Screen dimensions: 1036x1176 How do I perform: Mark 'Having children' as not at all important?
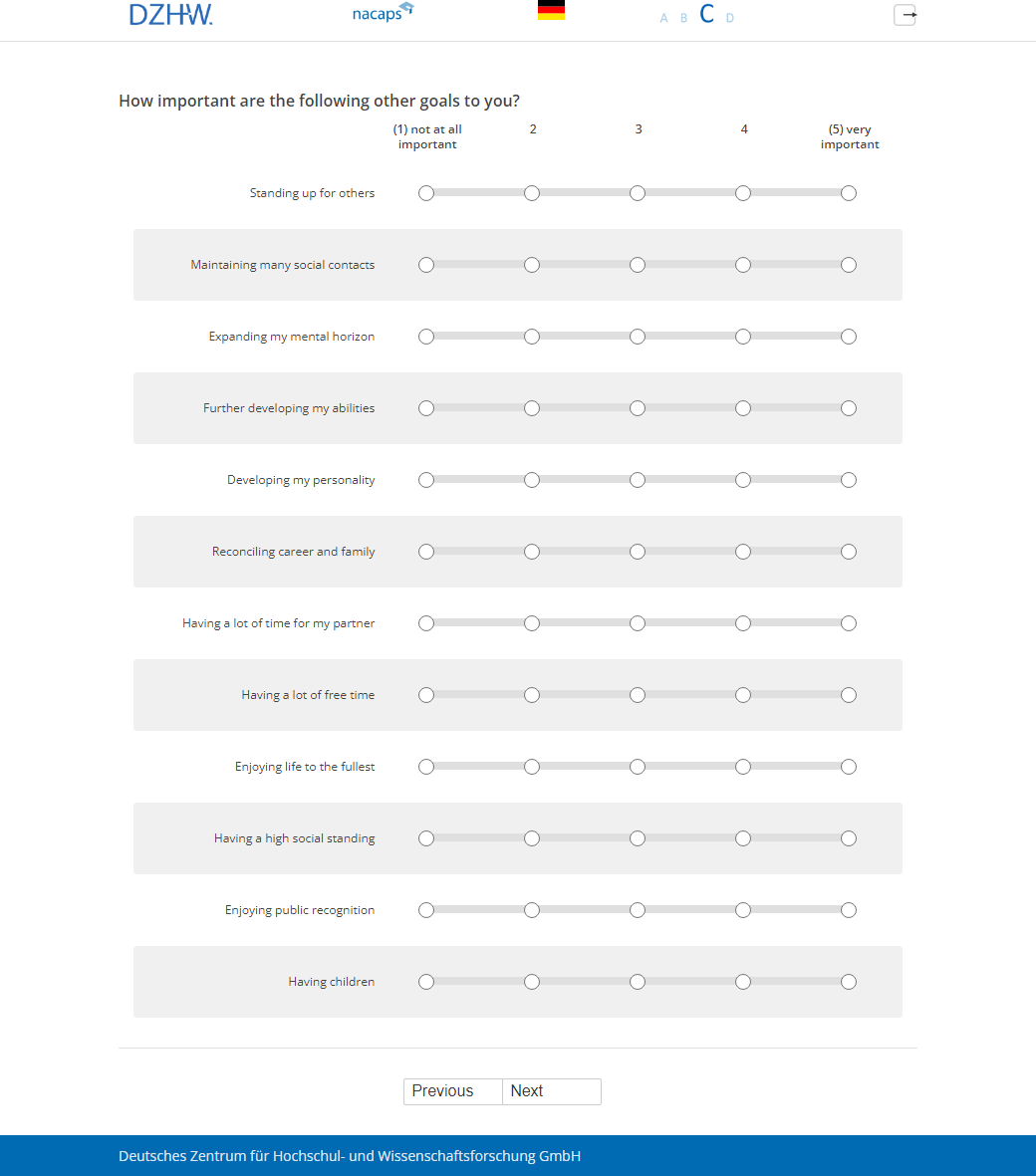point(426,982)
